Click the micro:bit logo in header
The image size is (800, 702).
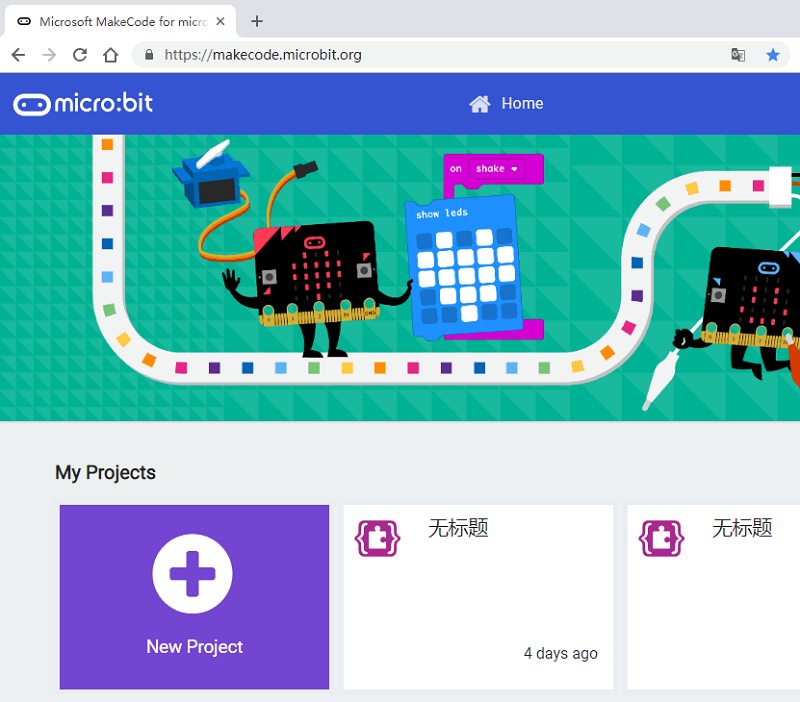pyautogui.click(x=83, y=104)
